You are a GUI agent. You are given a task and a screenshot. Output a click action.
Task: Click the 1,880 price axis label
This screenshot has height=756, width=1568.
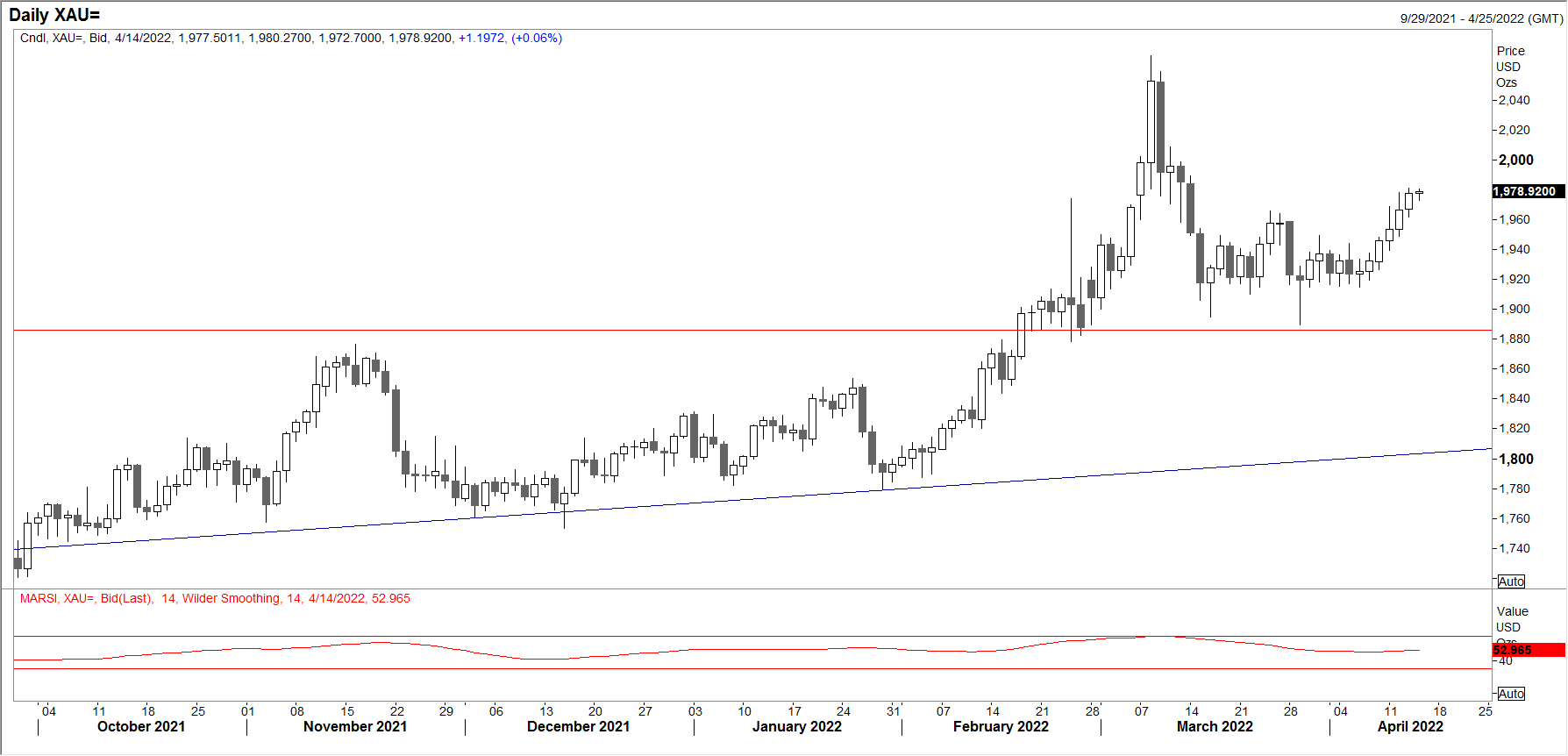coord(1514,339)
